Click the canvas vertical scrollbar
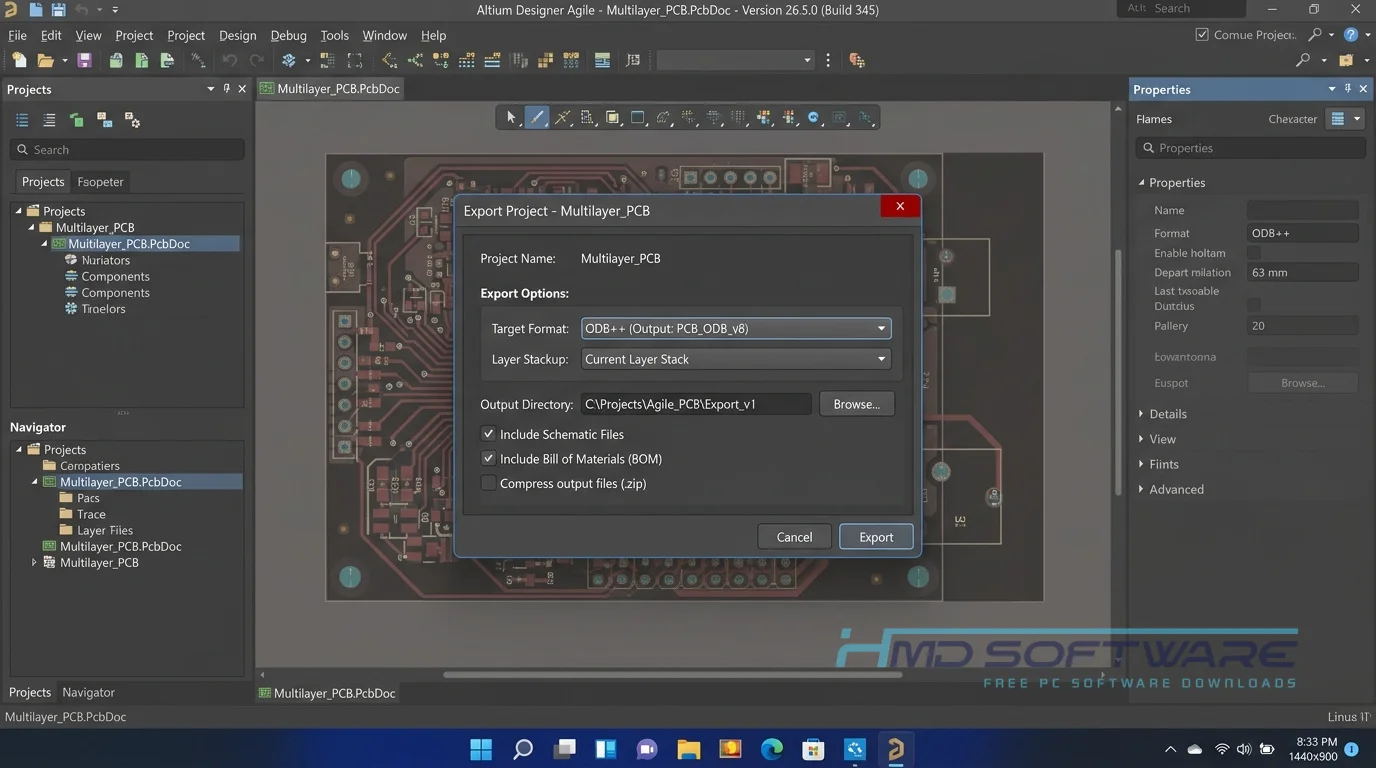 (x=1119, y=370)
